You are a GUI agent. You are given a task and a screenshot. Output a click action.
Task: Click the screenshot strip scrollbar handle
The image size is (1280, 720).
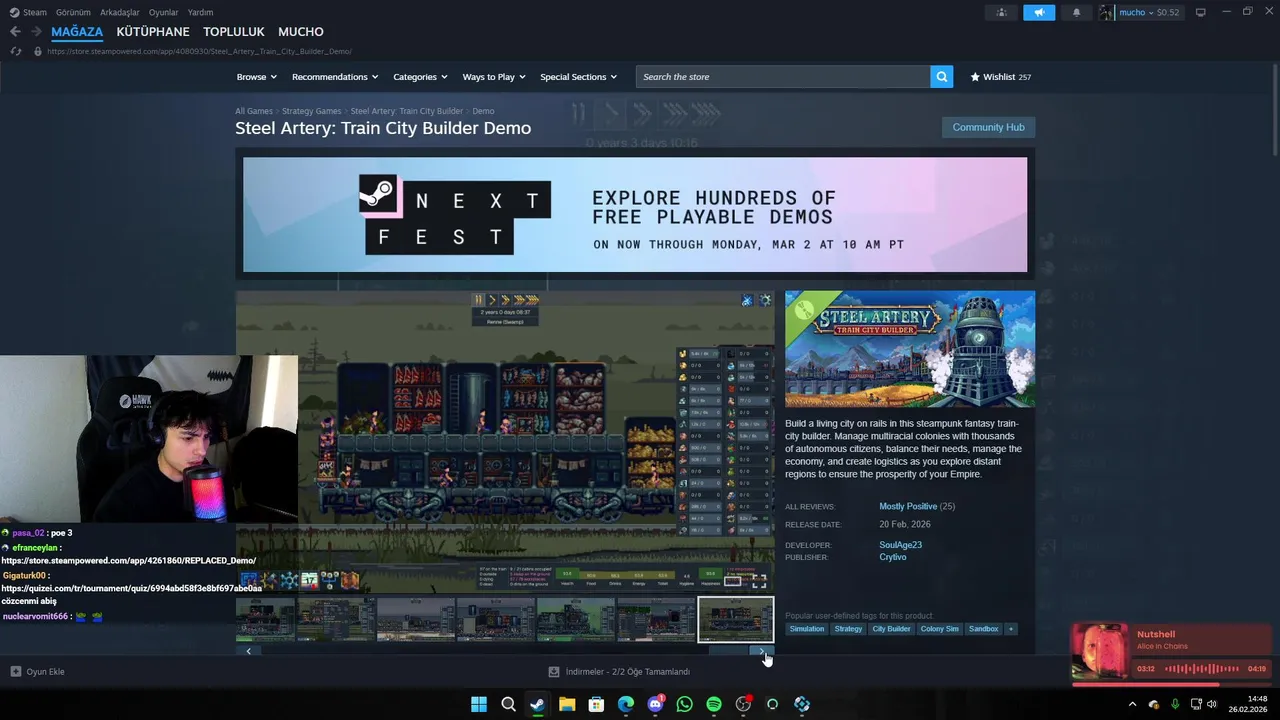pos(730,651)
